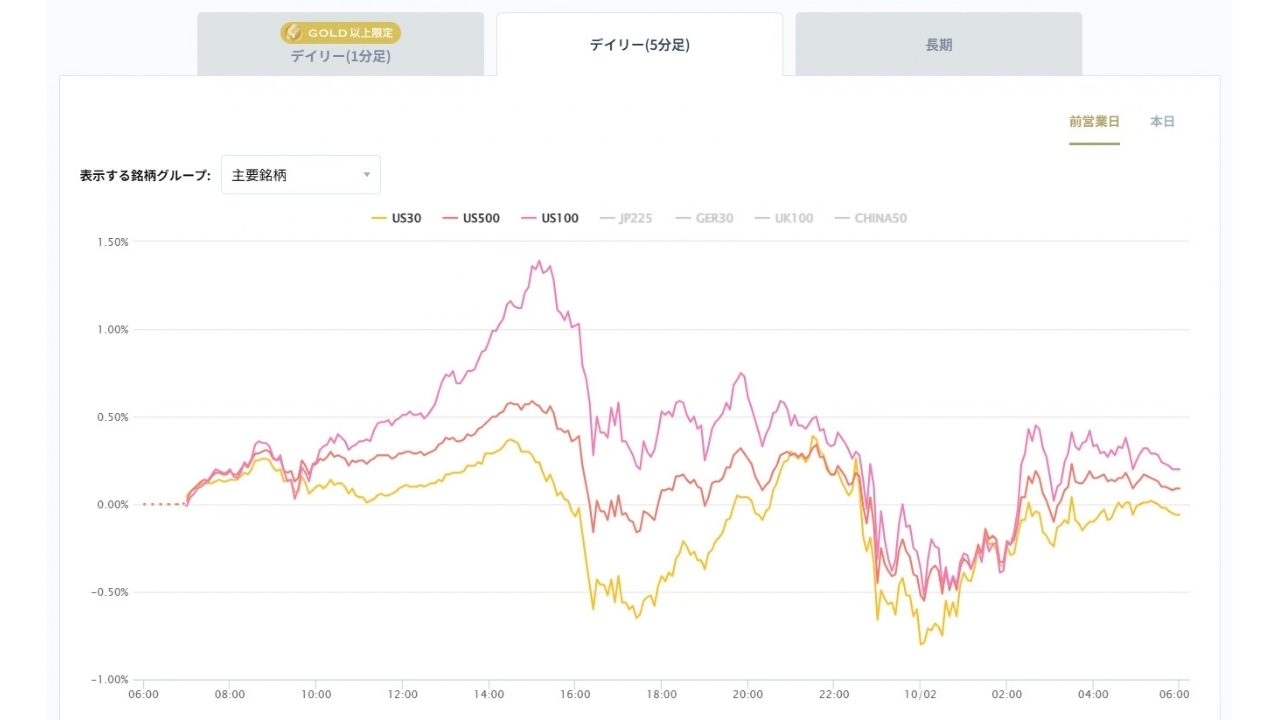Click the 表示する銘柄グループ label
This screenshot has width=1280, height=720.
pos(145,175)
